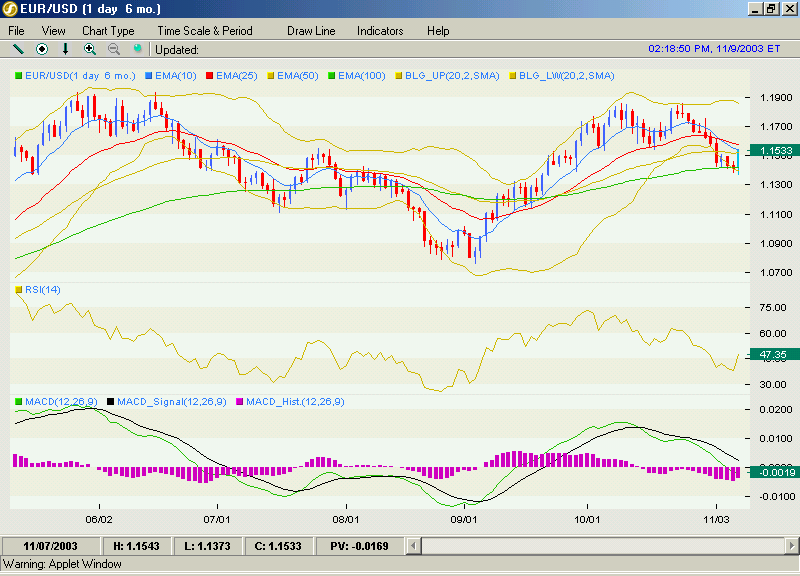This screenshot has width=800, height=576.
Task: Click the EUR/USD window title icon
Action: (10, 9)
